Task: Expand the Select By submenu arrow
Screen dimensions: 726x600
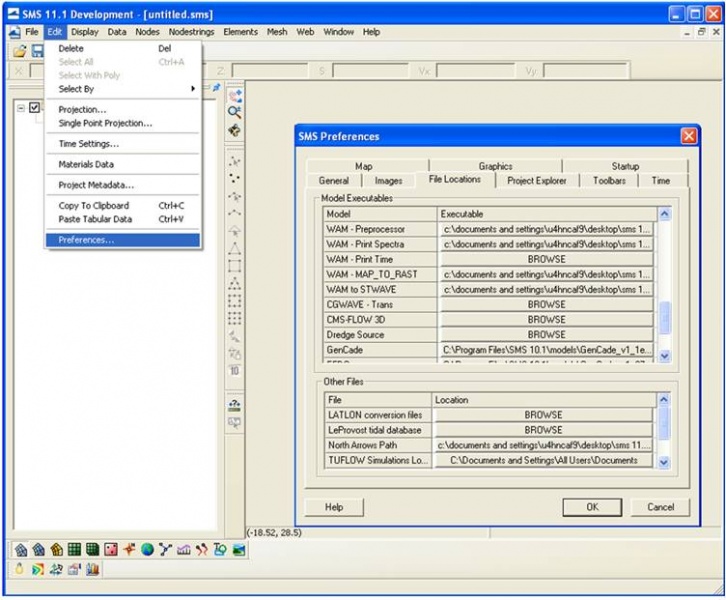Action: pos(193,88)
